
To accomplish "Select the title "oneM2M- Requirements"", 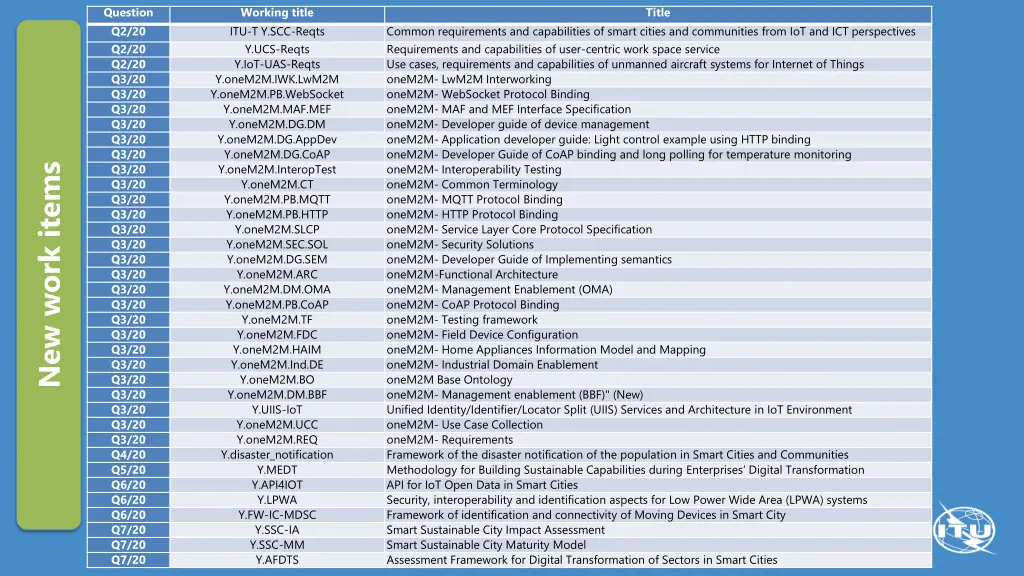I will tap(449, 440).
